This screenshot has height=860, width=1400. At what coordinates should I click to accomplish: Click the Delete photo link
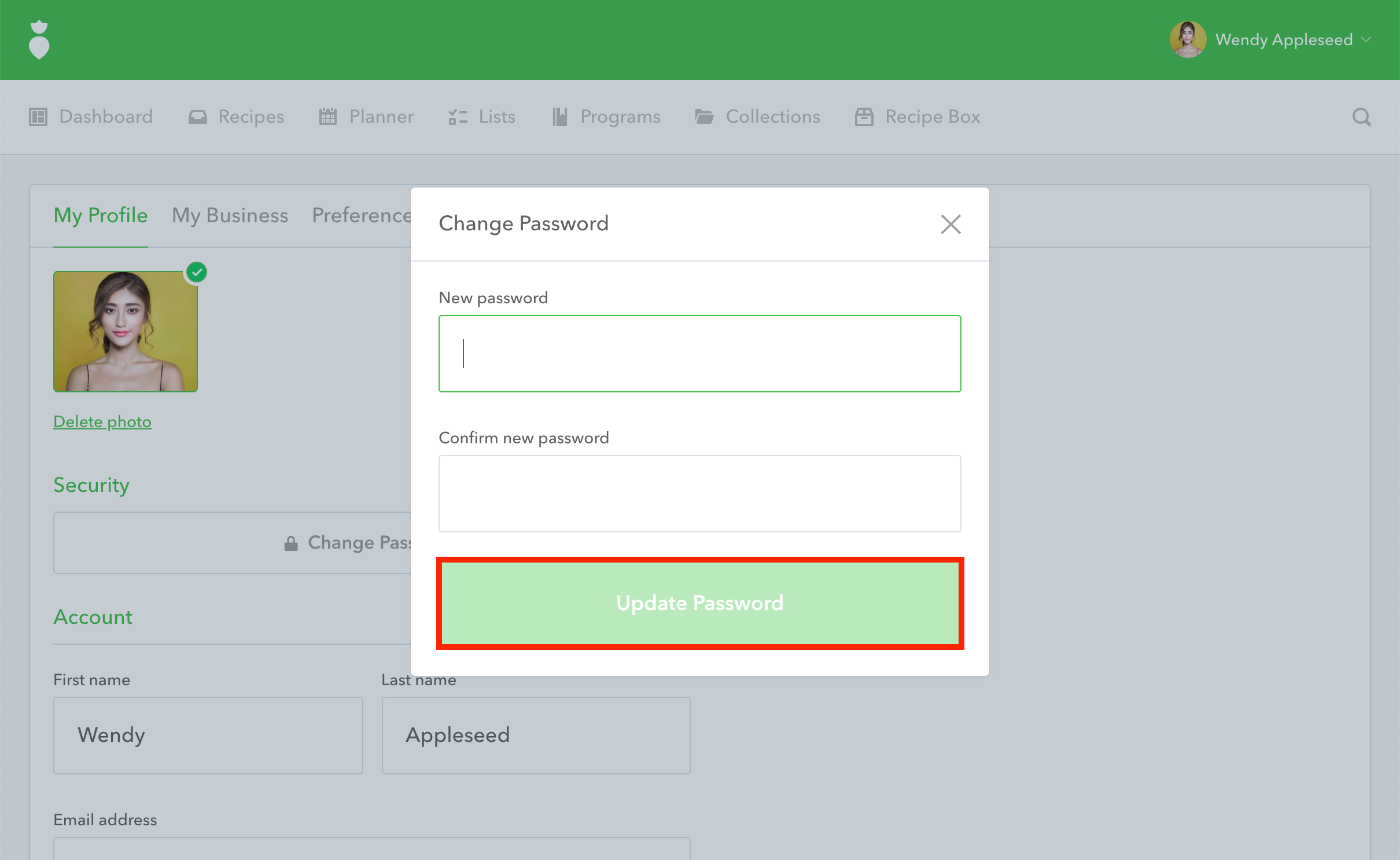(102, 422)
